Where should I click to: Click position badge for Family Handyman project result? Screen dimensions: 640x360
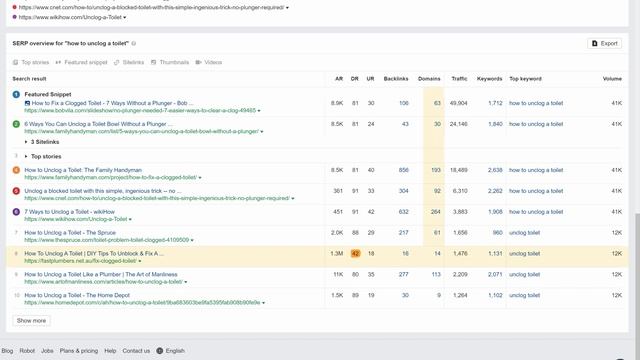click(x=16, y=170)
